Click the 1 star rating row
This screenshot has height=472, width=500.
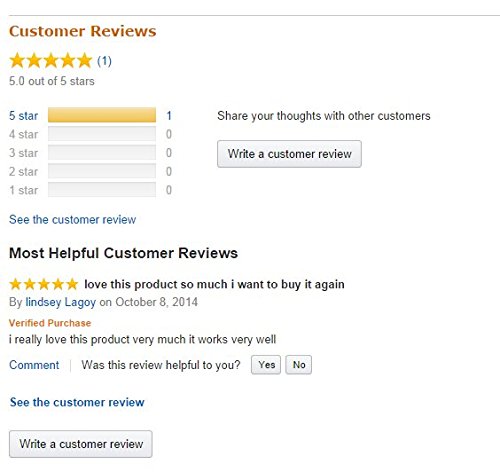point(90,190)
